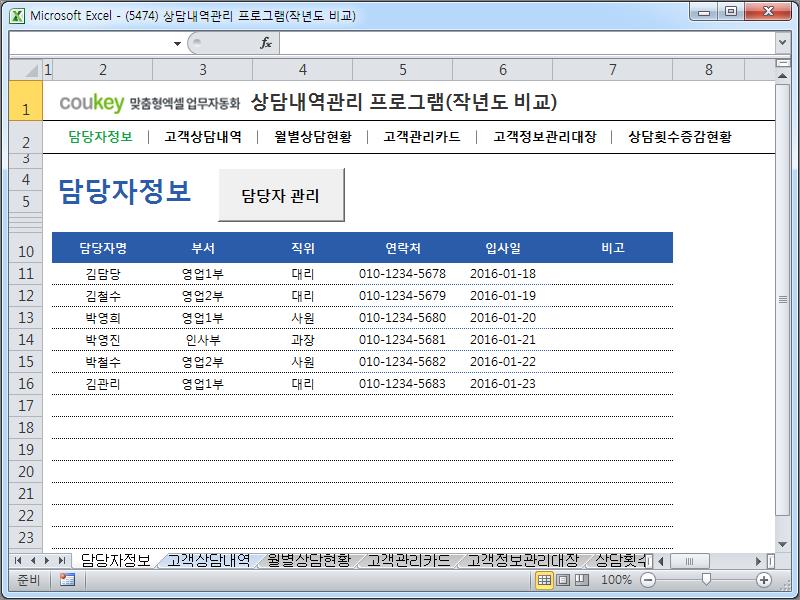Click the 입사일 table header
800x600 pixels.
tap(503, 248)
